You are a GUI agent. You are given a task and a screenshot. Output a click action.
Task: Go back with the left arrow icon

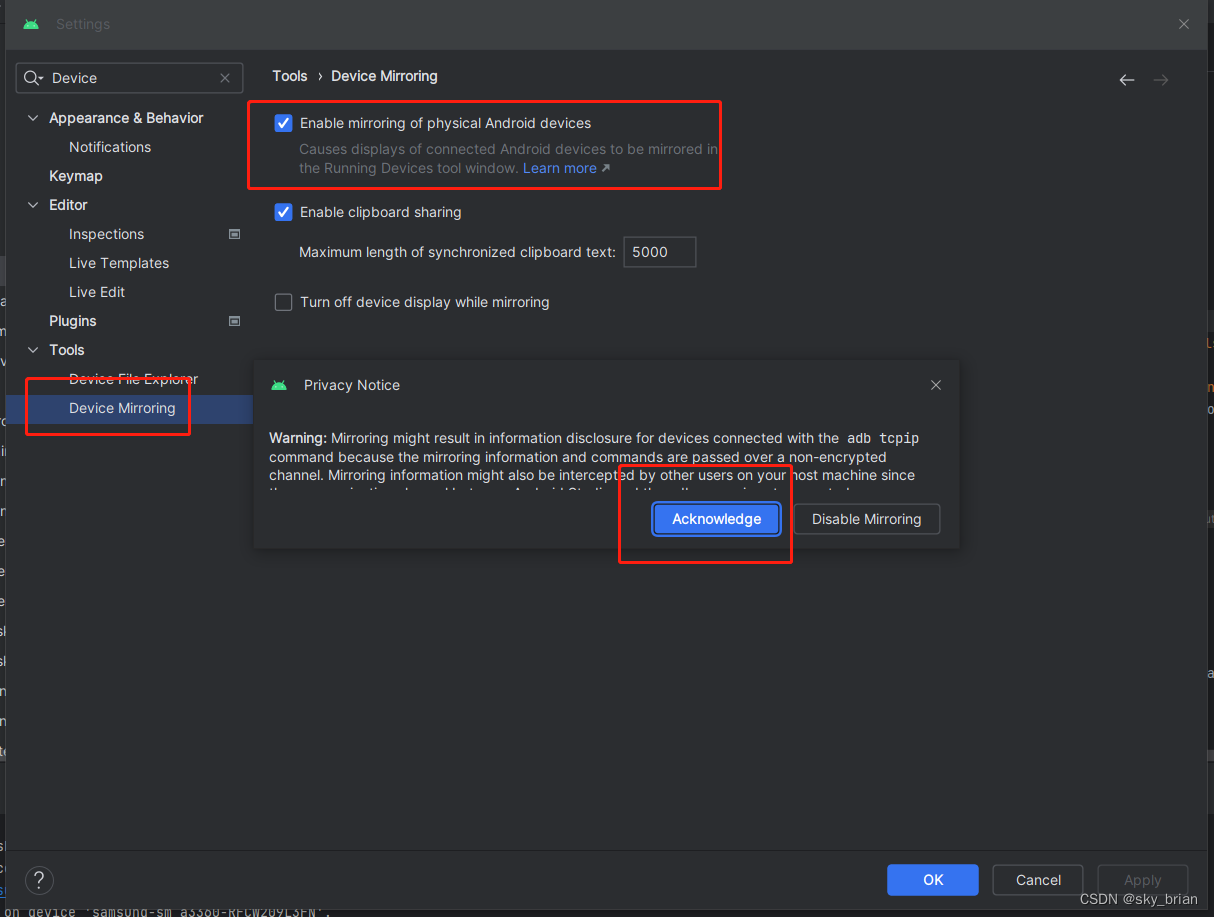click(x=1127, y=80)
